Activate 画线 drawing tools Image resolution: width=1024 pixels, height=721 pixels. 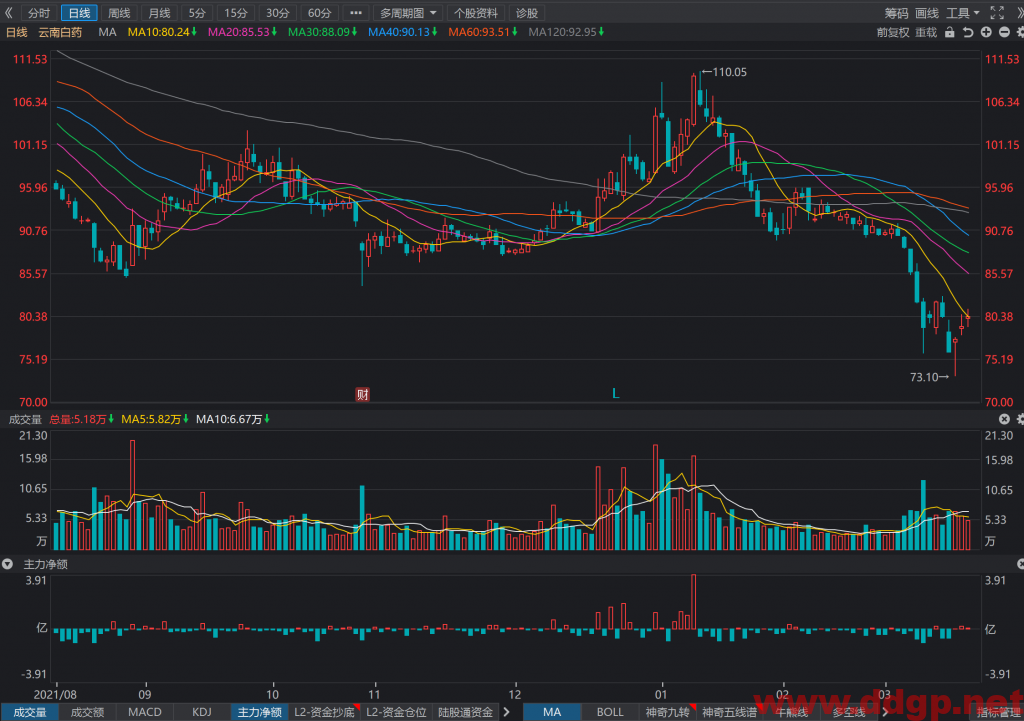click(927, 12)
